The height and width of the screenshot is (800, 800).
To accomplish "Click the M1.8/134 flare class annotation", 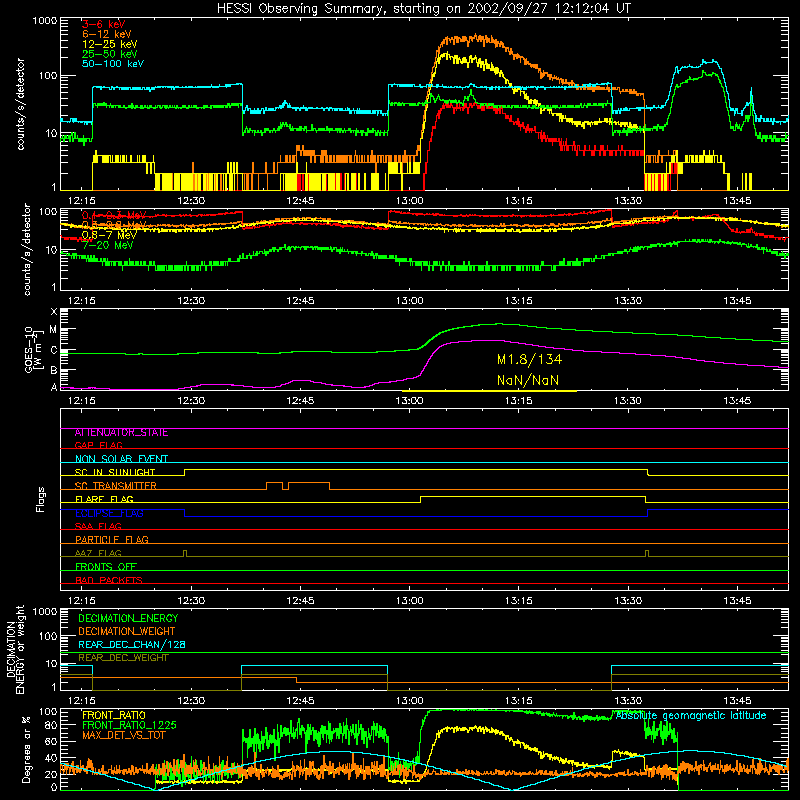I will (529, 359).
